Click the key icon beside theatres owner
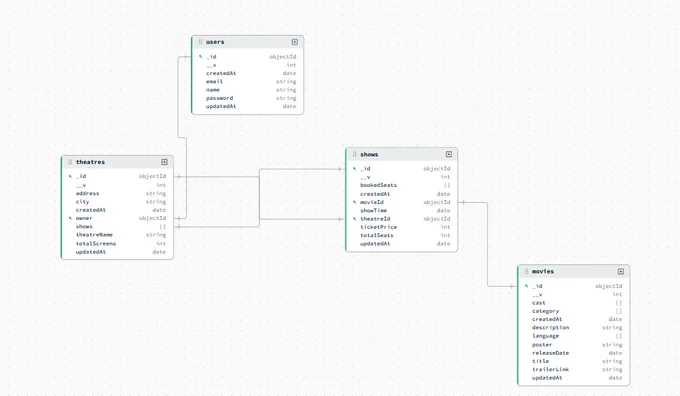The height and width of the screenshot is (396, 680). pyautogui.click(x=70, y=218)
